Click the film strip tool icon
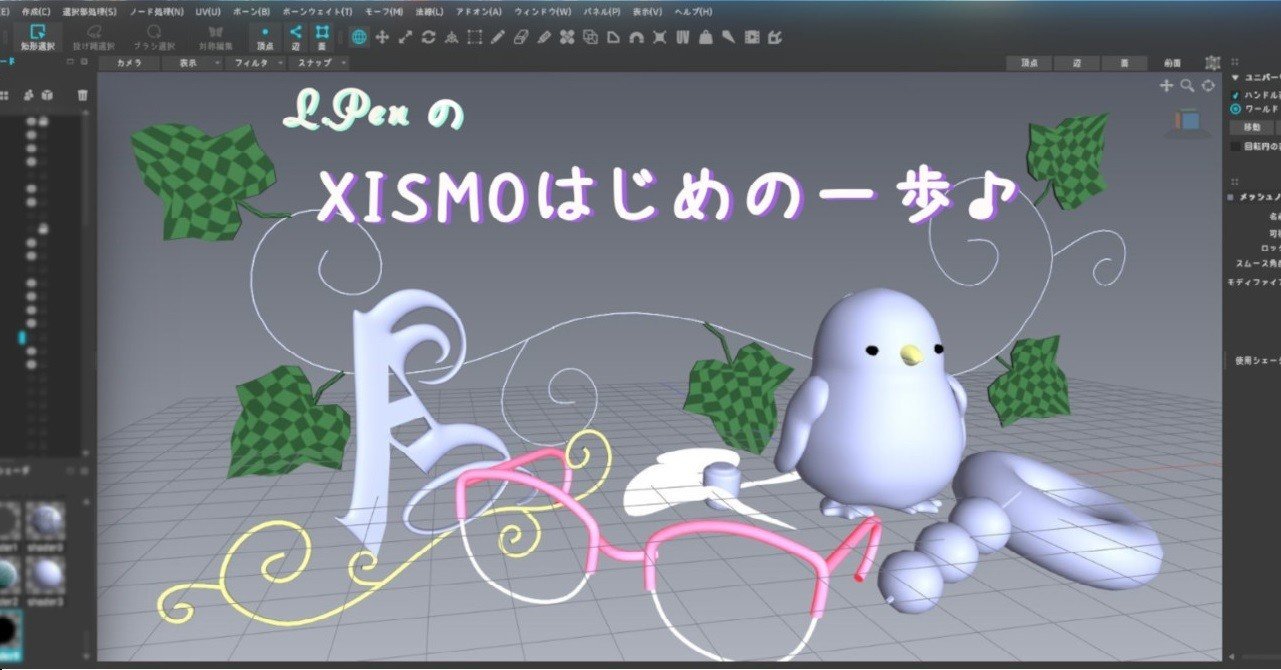This screenshot has width=1281, height=670. point(751,37)
